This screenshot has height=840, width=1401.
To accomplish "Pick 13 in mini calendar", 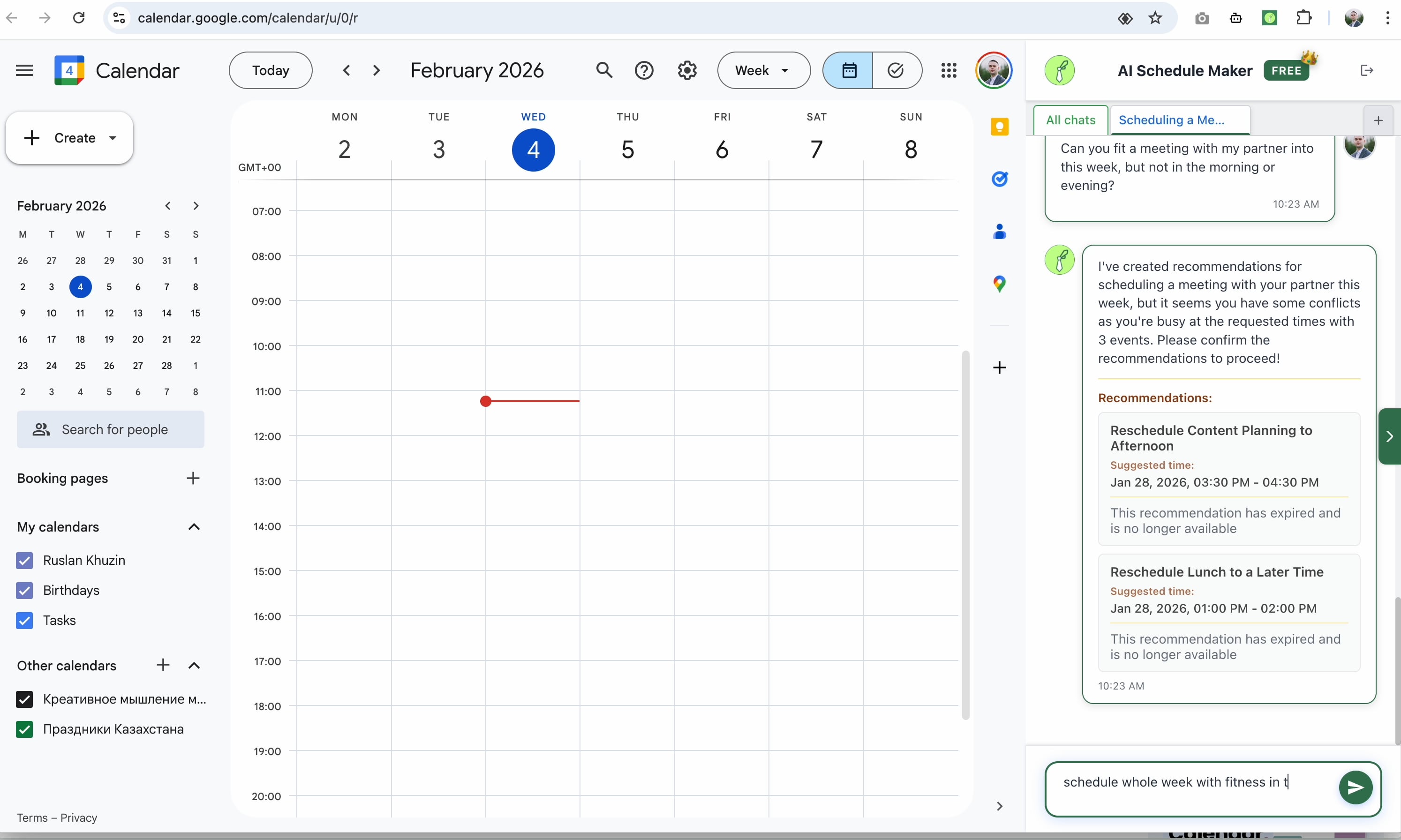I will pyautogui.click(x=137, y=313).
